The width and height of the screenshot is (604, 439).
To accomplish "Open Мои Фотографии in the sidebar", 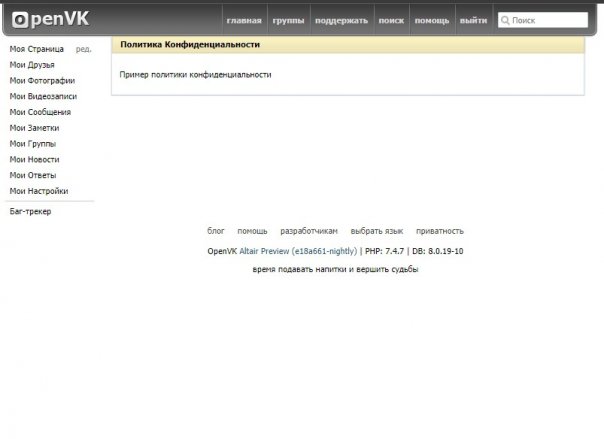I will [x=42, y=80].
